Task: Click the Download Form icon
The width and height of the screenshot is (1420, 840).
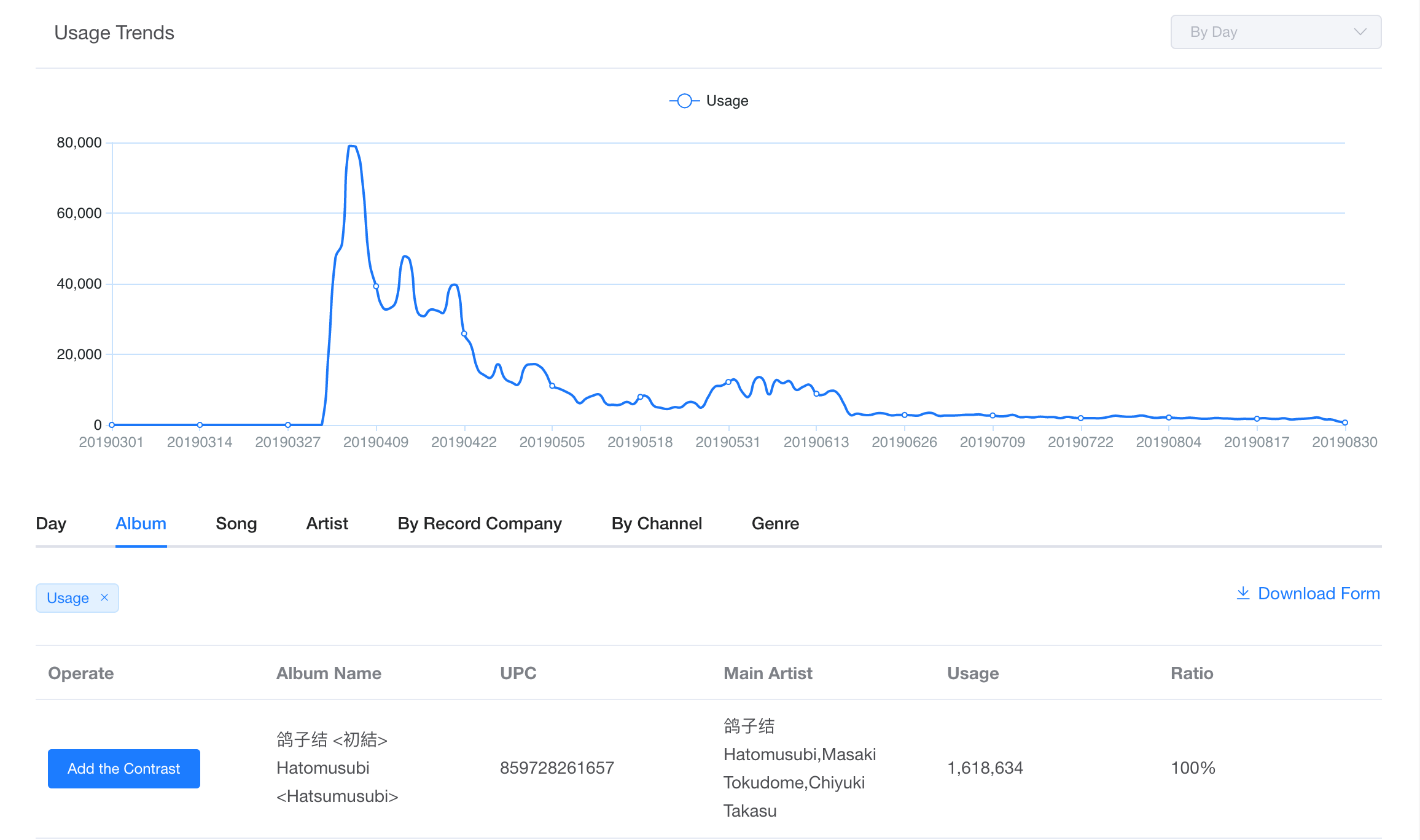Action: tap(1242, 593)
